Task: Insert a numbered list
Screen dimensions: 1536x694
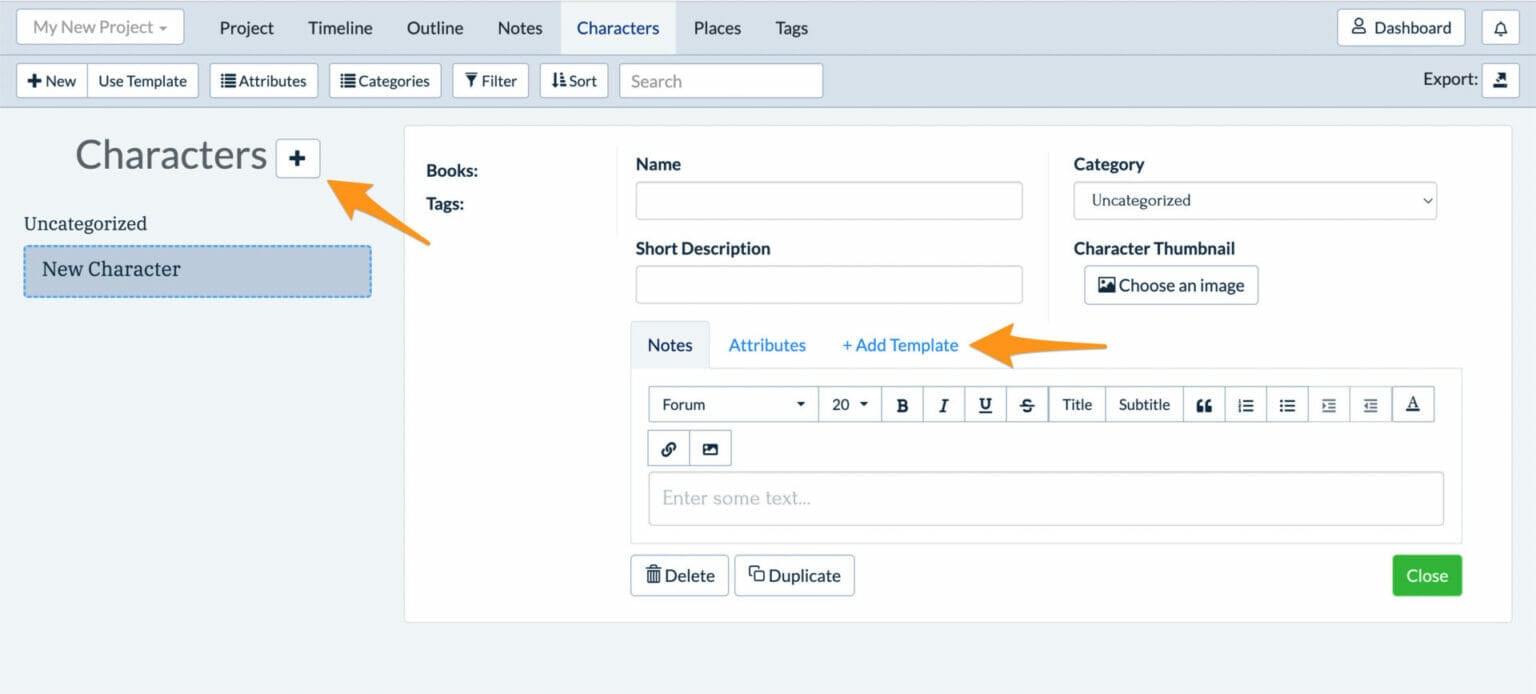Action: tap(1245, 405)
